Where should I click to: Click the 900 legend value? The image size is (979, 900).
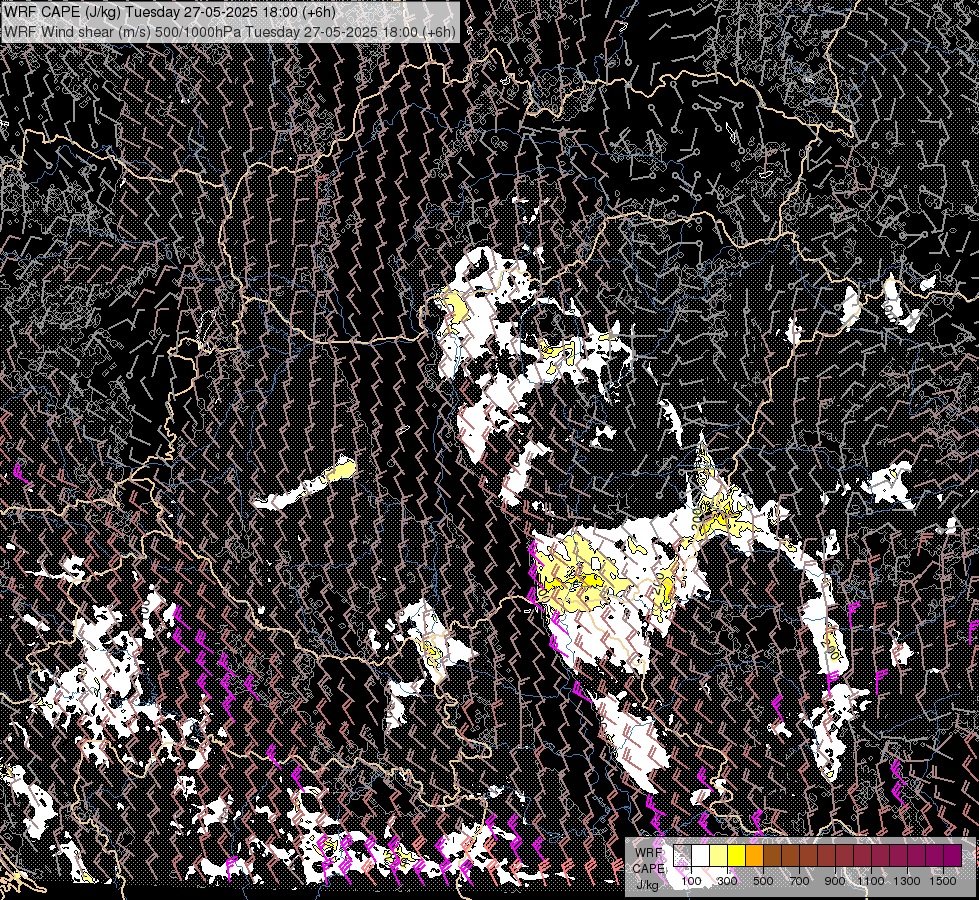point(835,881)
